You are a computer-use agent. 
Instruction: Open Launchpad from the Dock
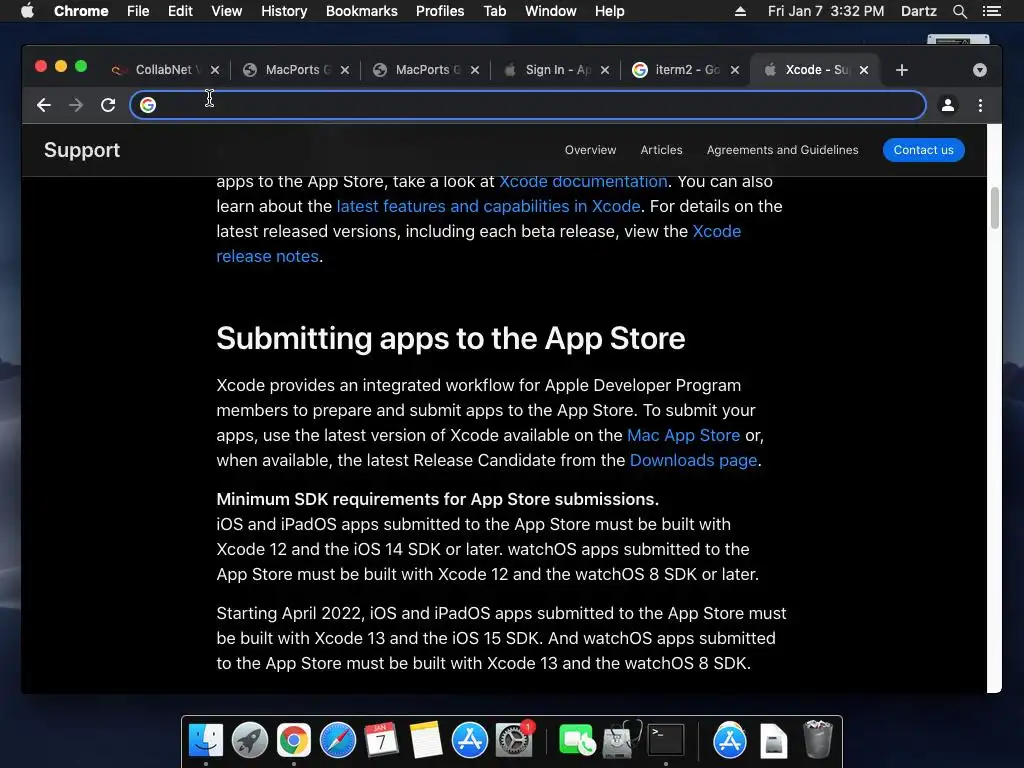pos(249,740)
